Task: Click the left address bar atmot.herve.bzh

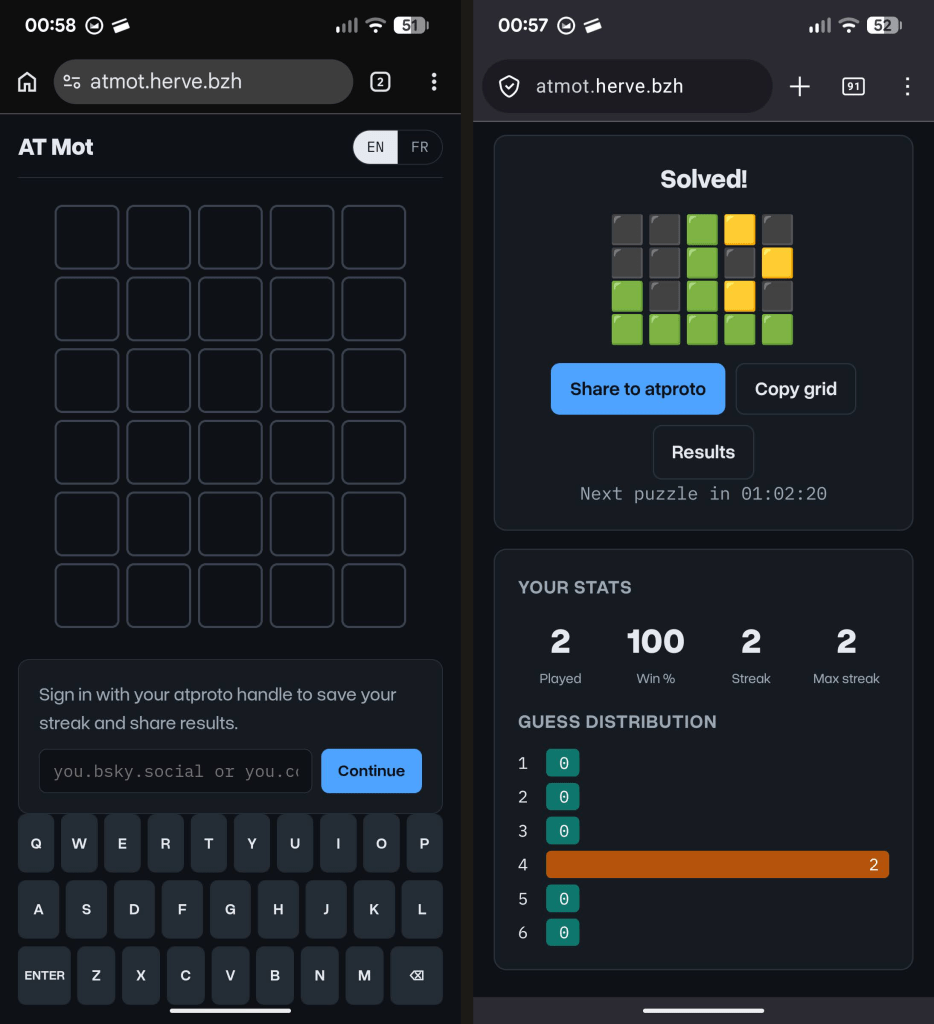Action: click(203, 82)
